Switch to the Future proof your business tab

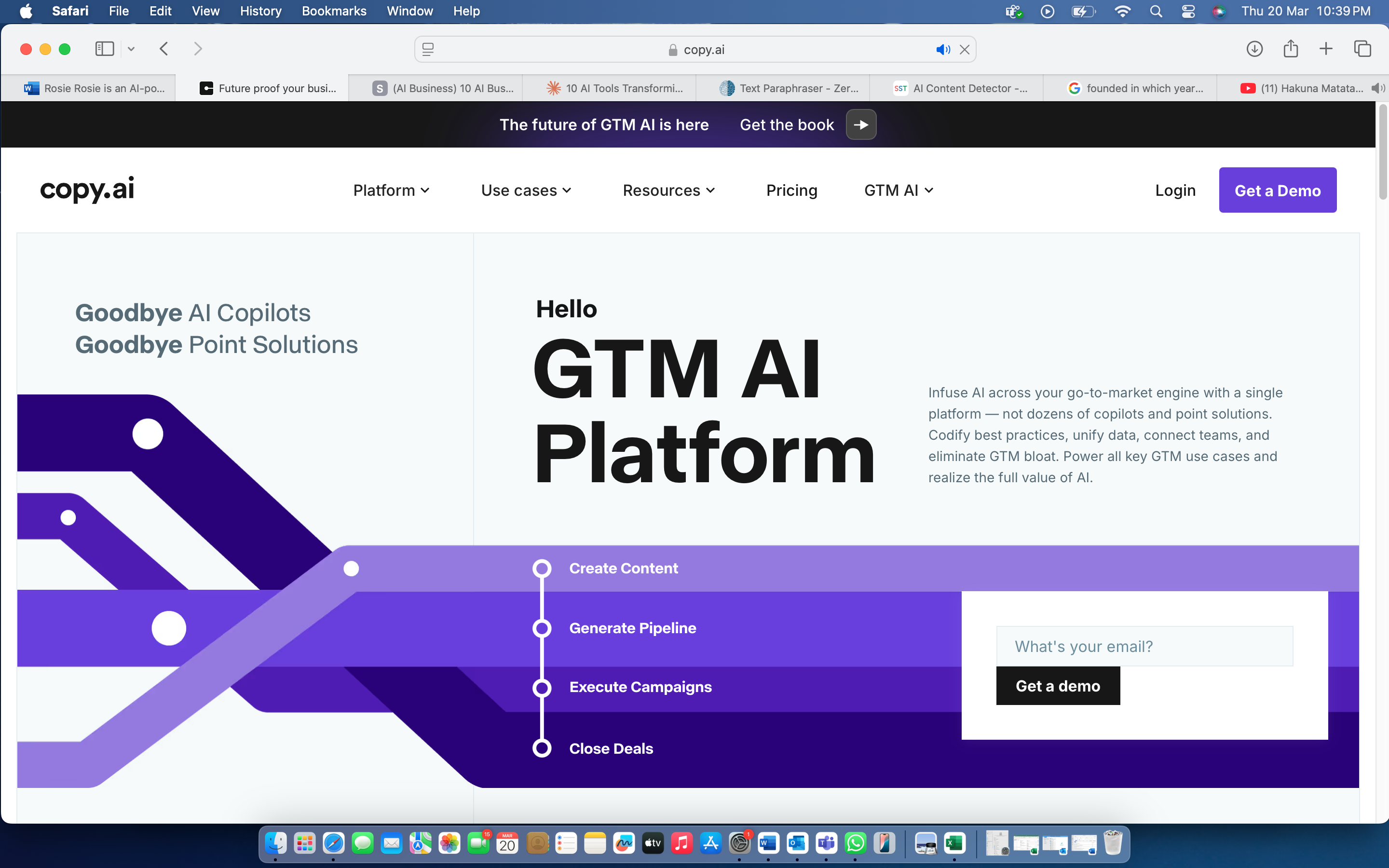tap(262, 88)
